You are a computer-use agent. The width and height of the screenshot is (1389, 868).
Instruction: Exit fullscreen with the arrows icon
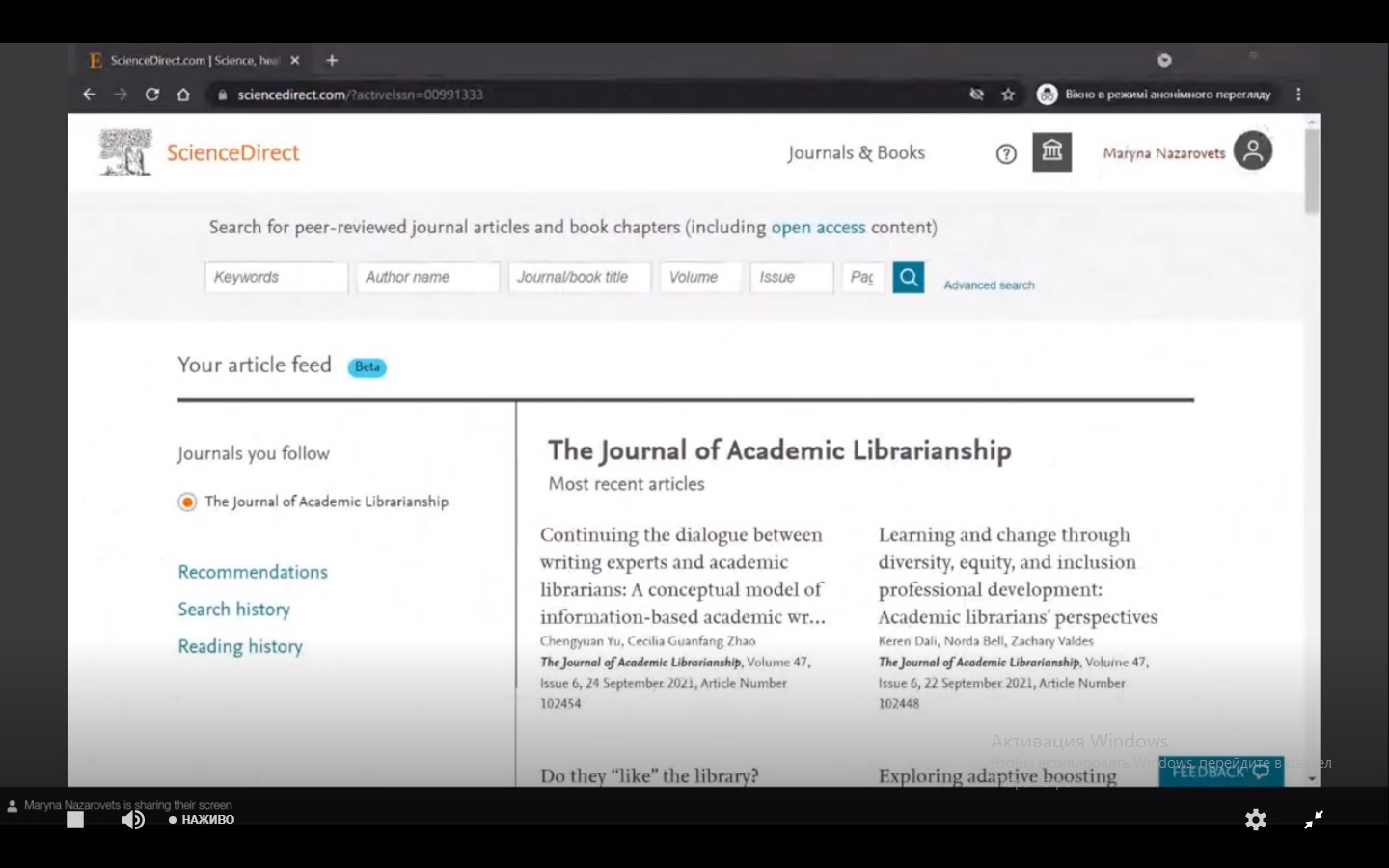1314,820
